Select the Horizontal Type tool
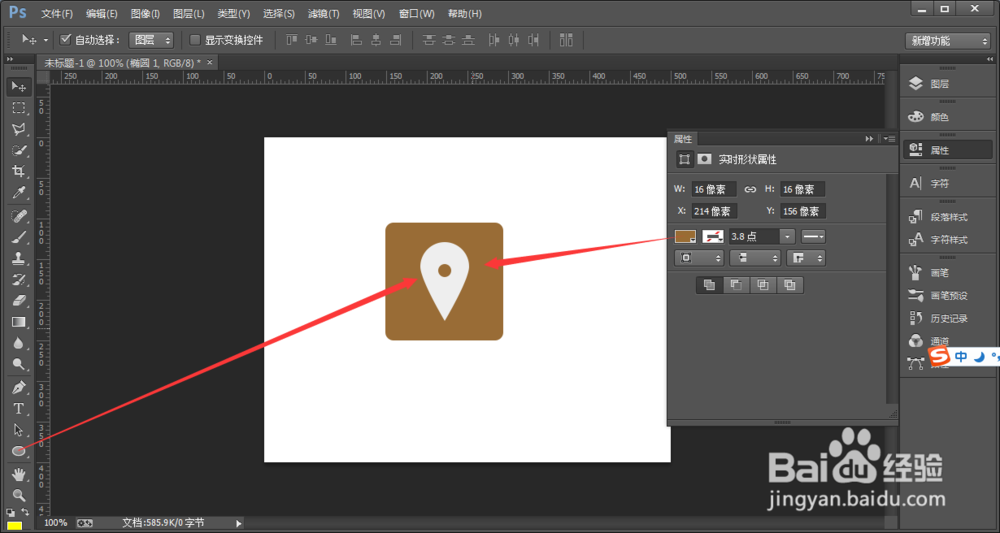 (x=18, y=409)
